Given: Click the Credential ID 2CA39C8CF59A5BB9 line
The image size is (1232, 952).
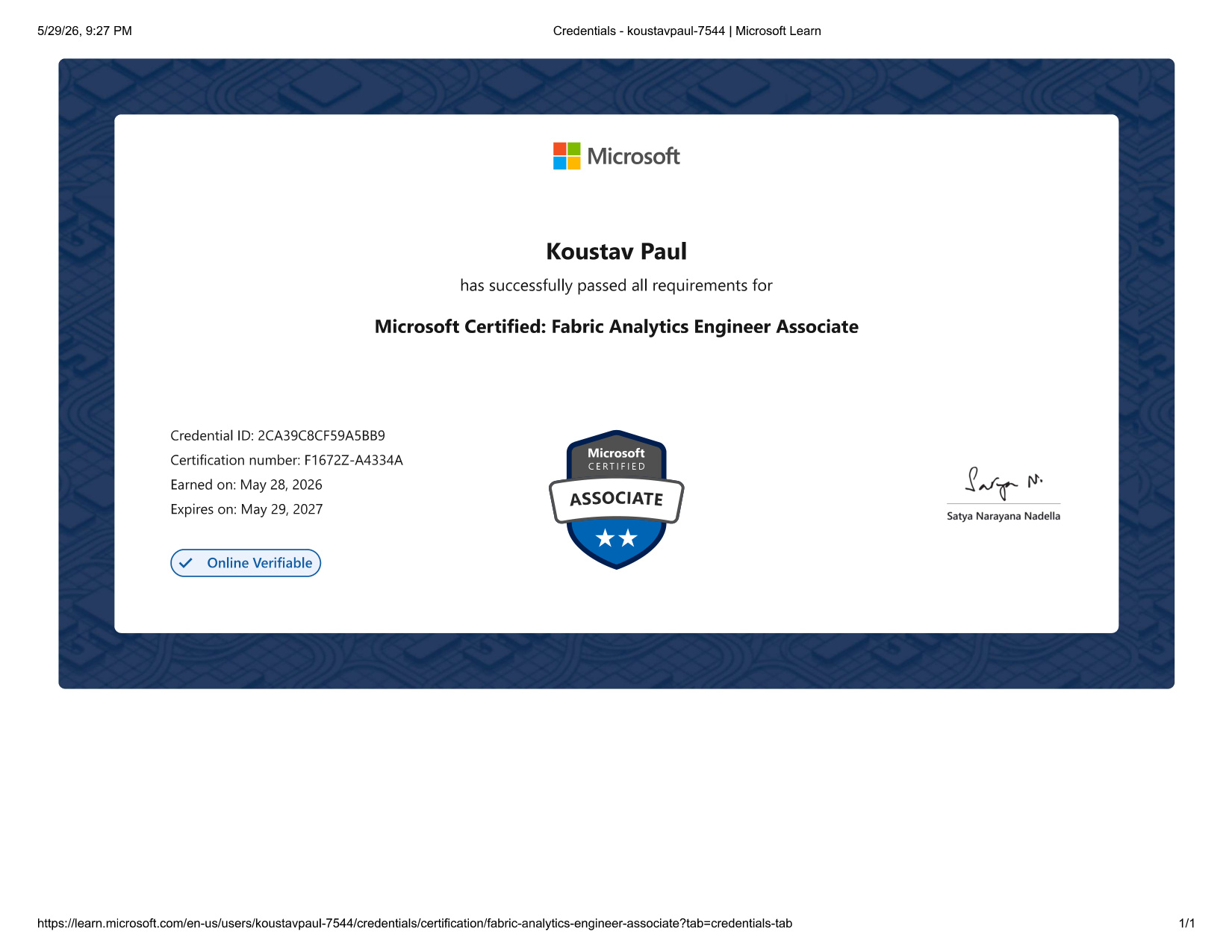Looking at the screenshot, I should [278, 435].
